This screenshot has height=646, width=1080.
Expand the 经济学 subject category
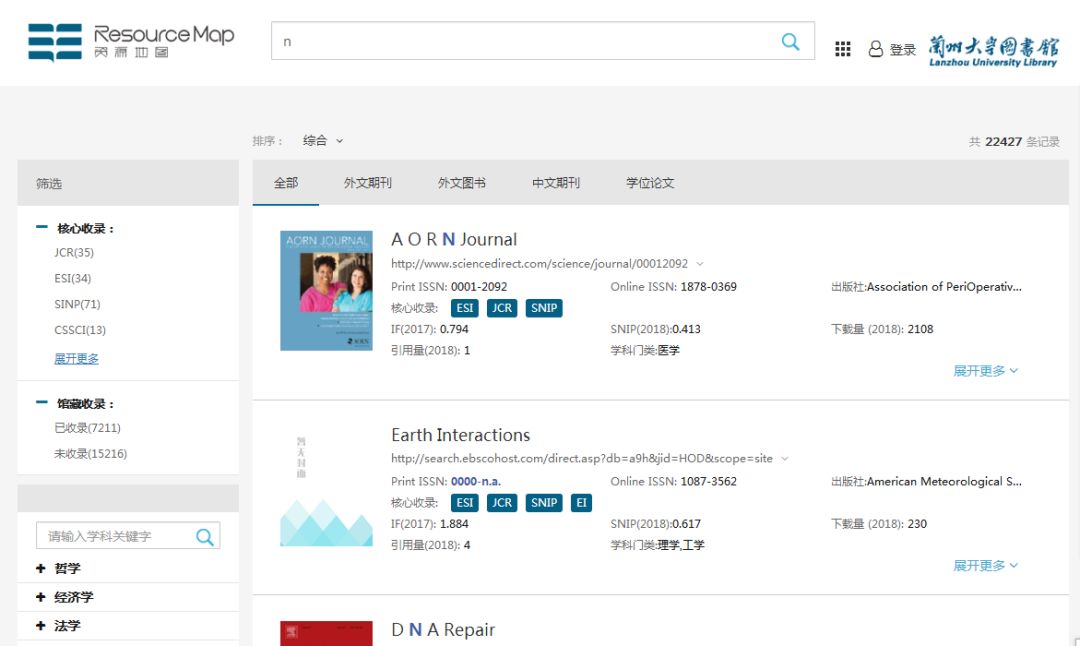(41, 597)
